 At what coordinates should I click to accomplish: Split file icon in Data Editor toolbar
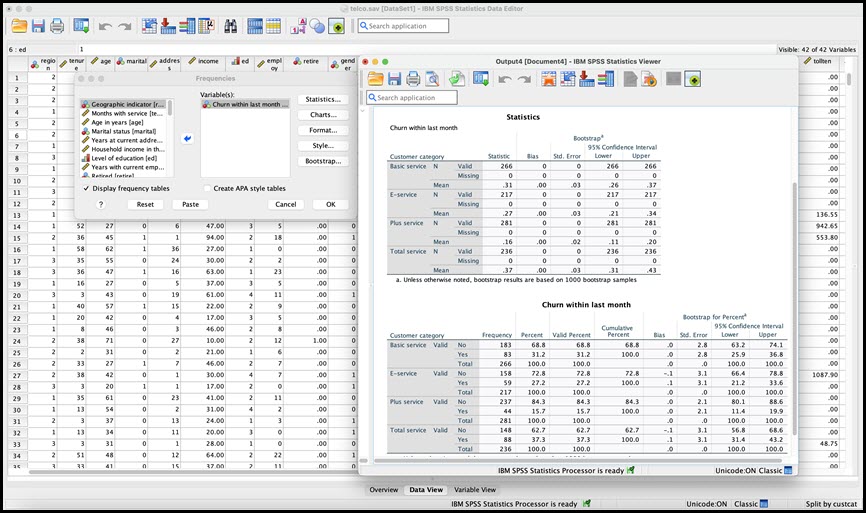pyautogui.click(x=255, y=26)
